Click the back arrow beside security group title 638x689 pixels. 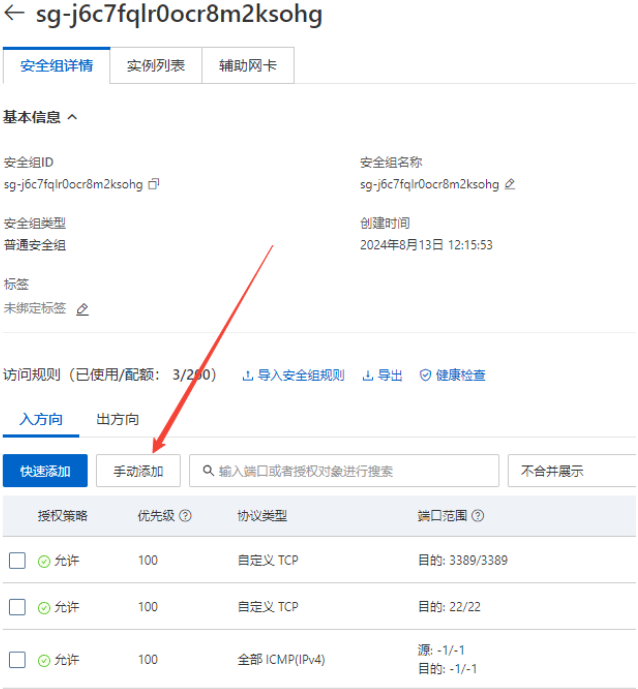tap(15, 16)
